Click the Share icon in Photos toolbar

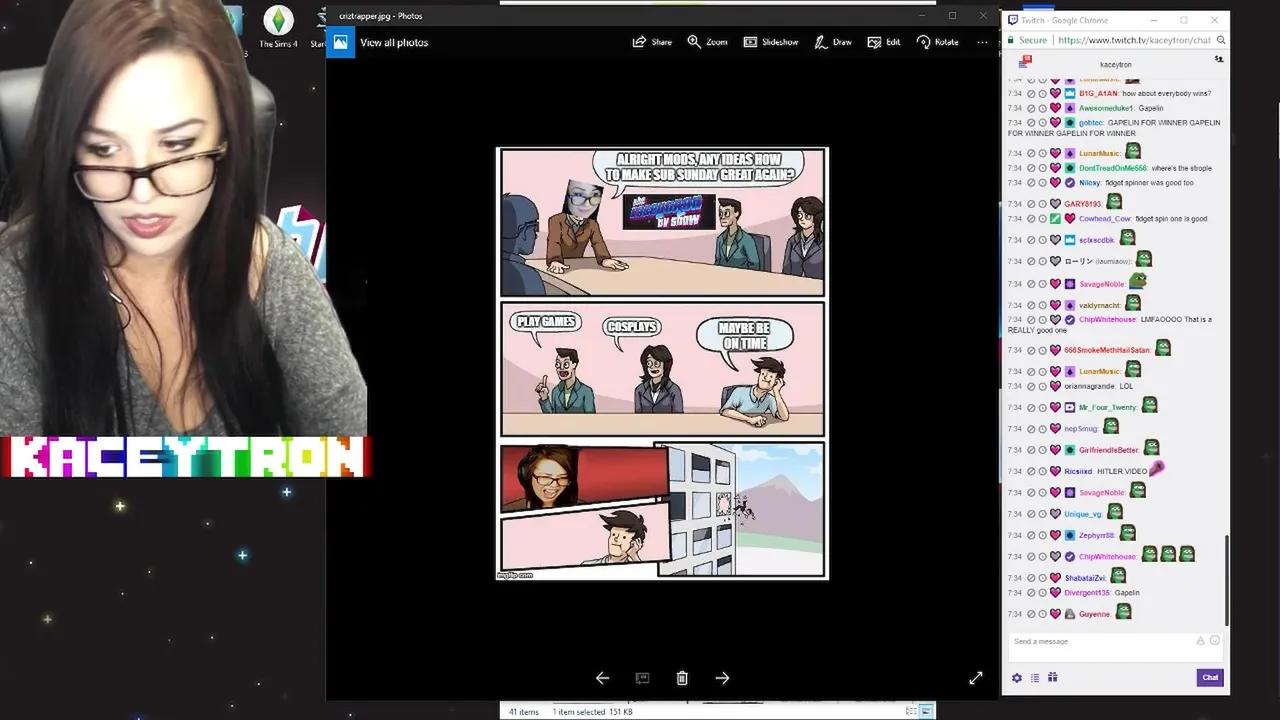pyautogui.click(x=640, y=42)
